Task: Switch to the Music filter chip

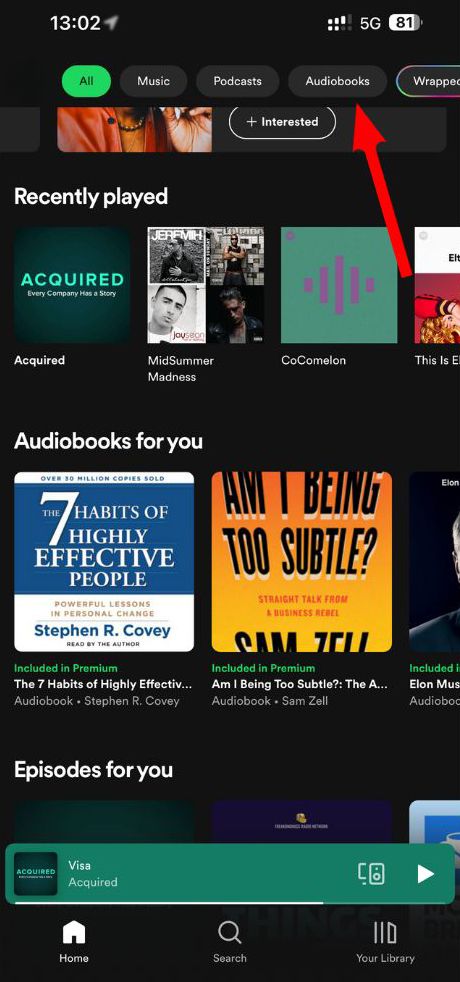Action: pyautogui.click(x=153, y=81)
